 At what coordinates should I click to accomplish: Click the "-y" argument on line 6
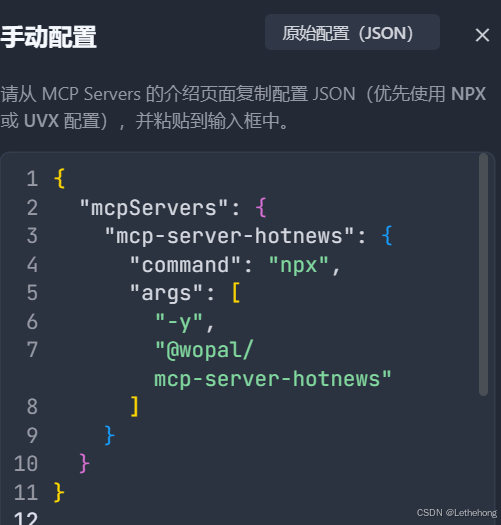coord(179,322)
